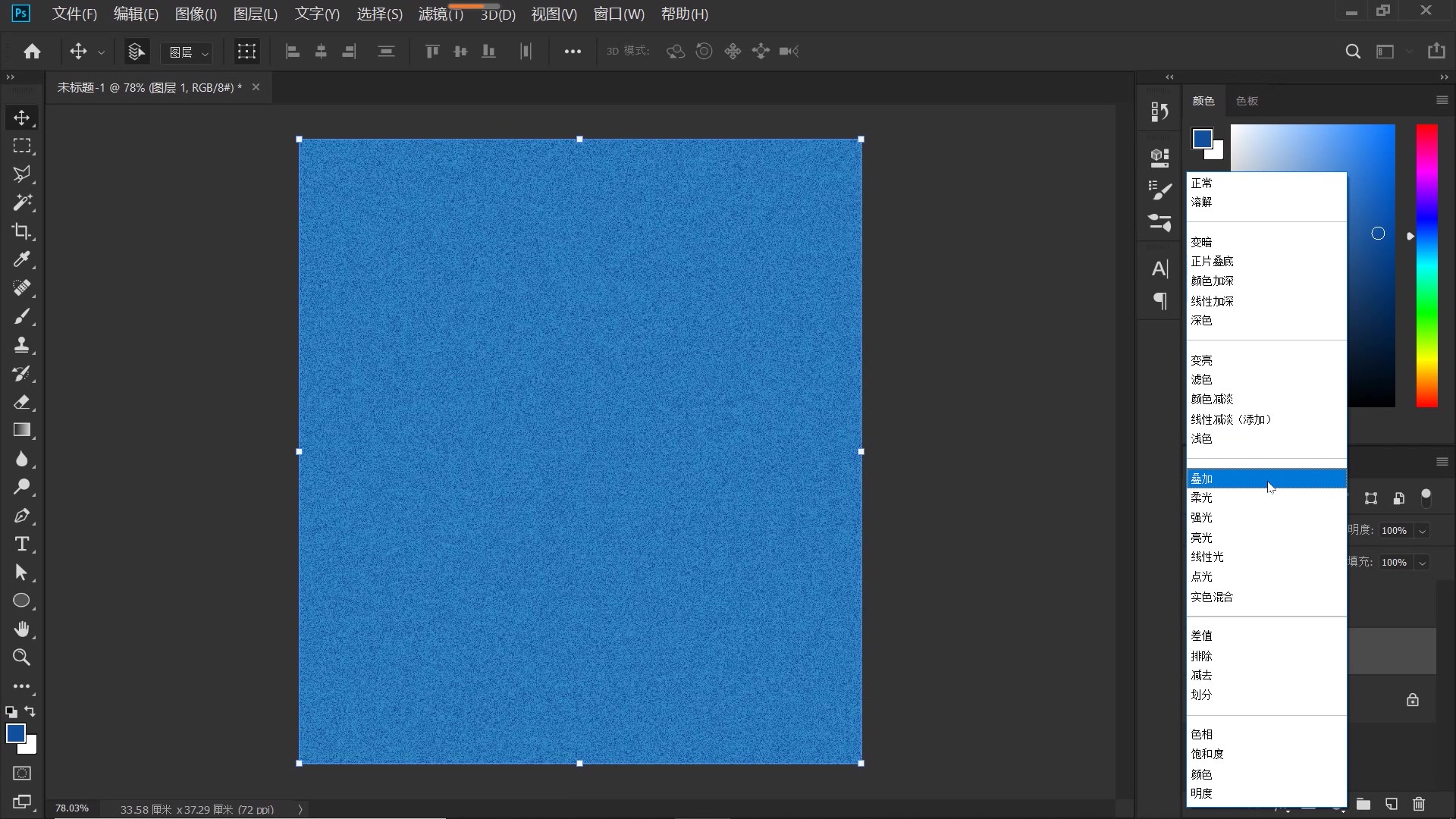Viewport: 1456px width, 819px height.
Task: Select the Hand tool
Action: coord(22,629)
